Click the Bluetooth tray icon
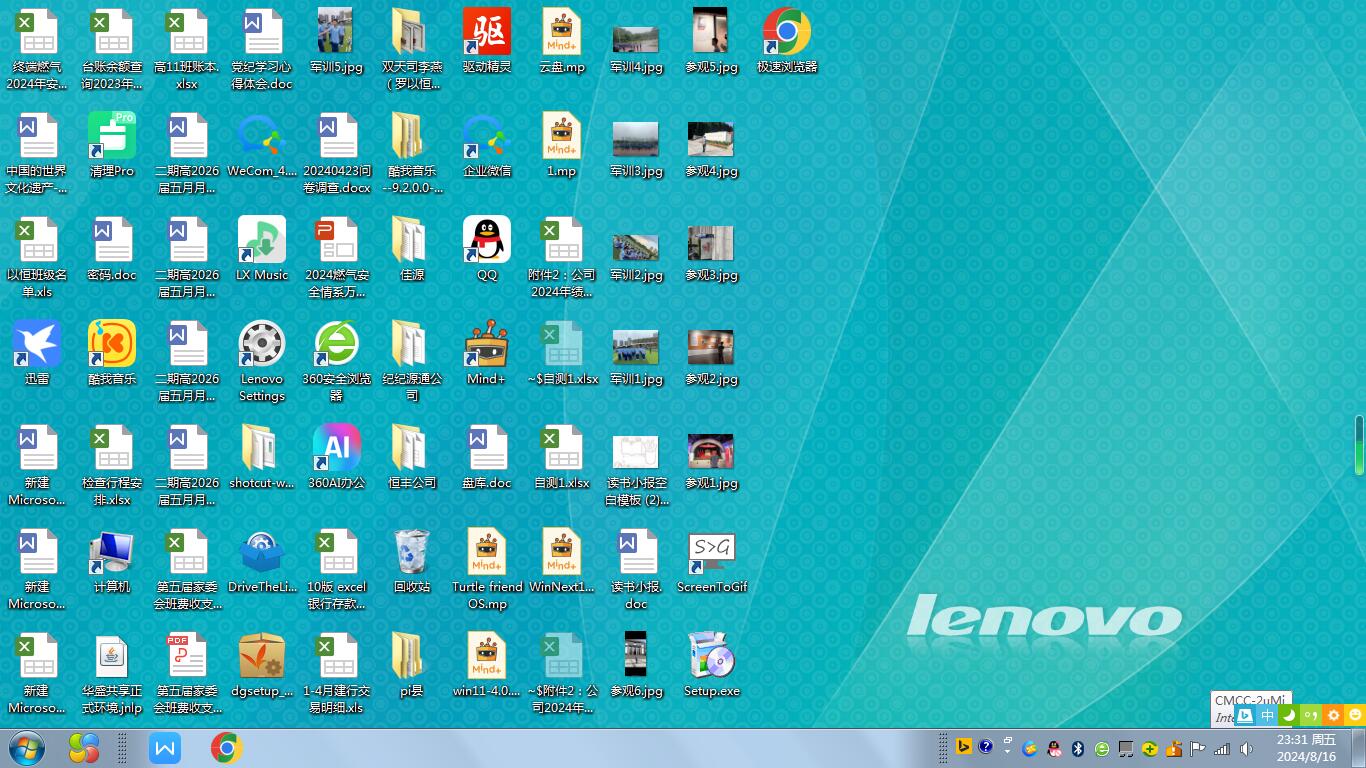 1078,748
